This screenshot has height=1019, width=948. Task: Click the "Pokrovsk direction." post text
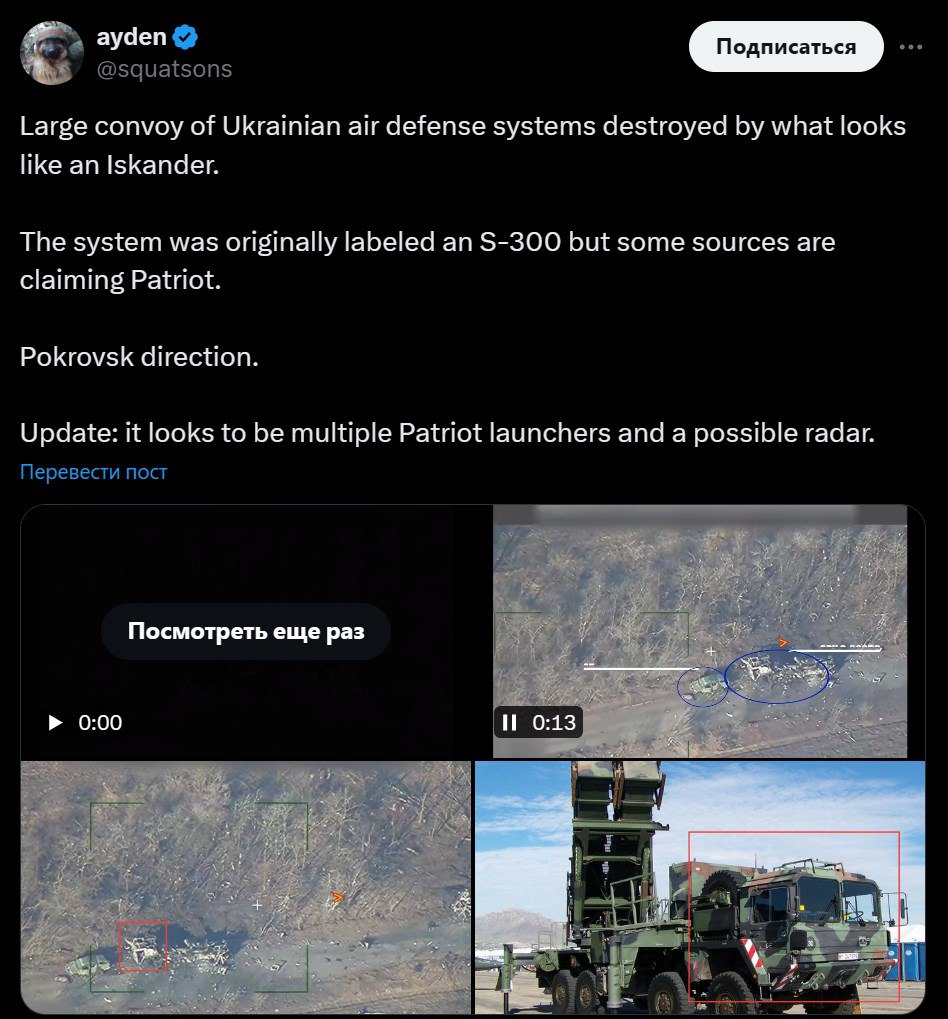[139, 356]
